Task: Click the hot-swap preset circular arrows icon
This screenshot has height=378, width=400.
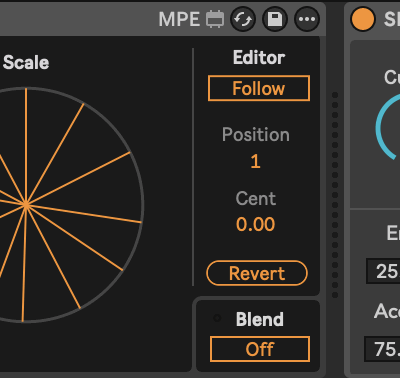Action: pos(243,19)
